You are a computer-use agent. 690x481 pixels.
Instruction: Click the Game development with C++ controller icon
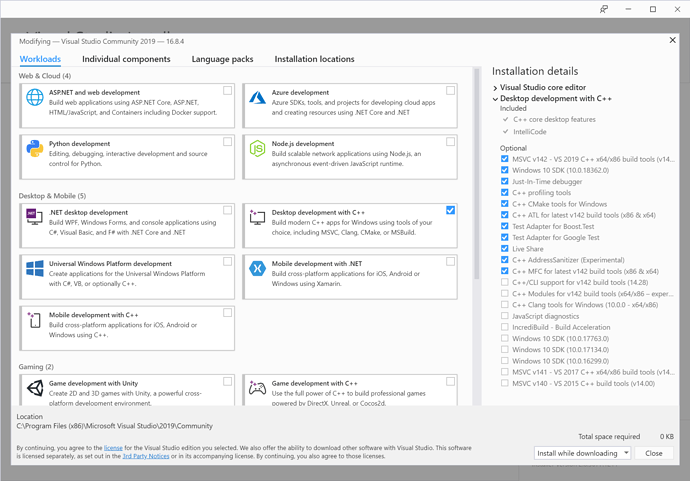pos(257,388)
